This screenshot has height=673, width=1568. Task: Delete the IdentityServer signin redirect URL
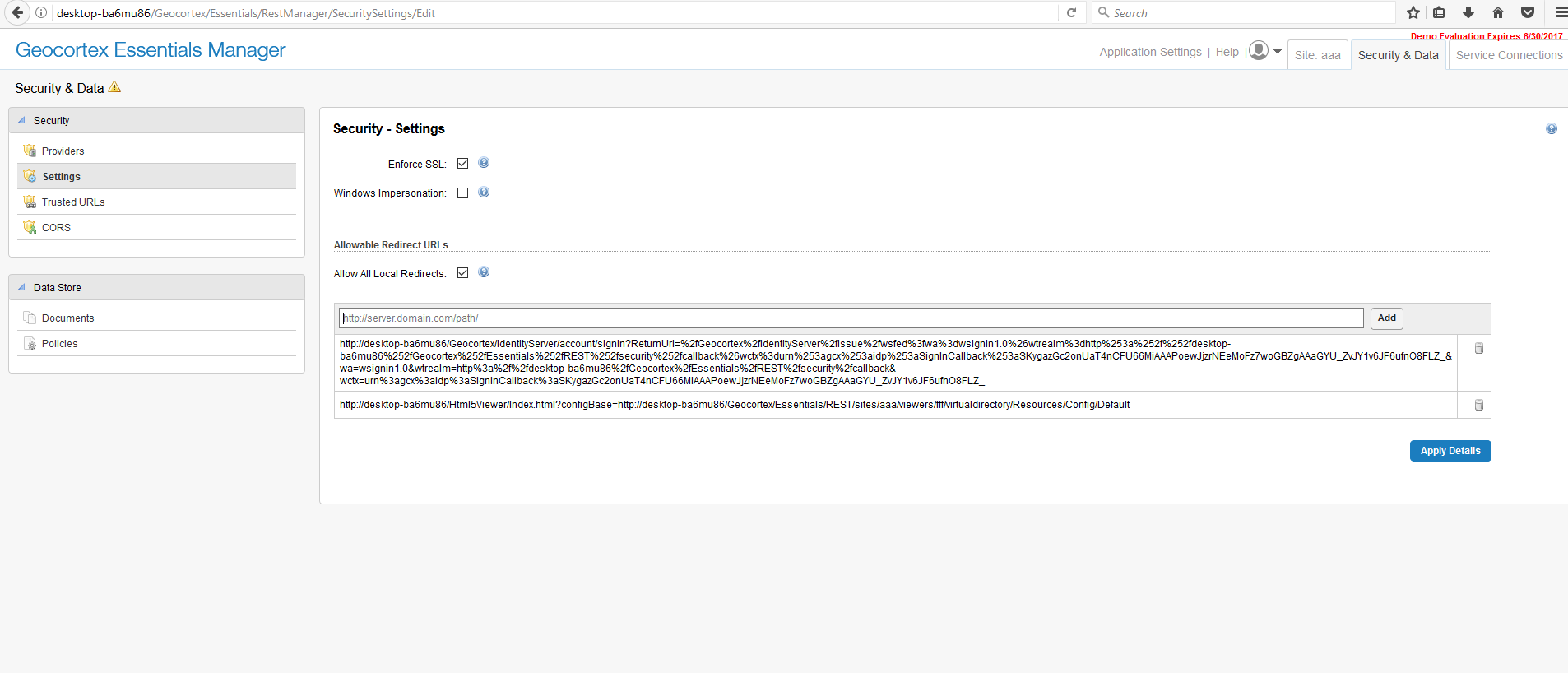point(1478,349)
